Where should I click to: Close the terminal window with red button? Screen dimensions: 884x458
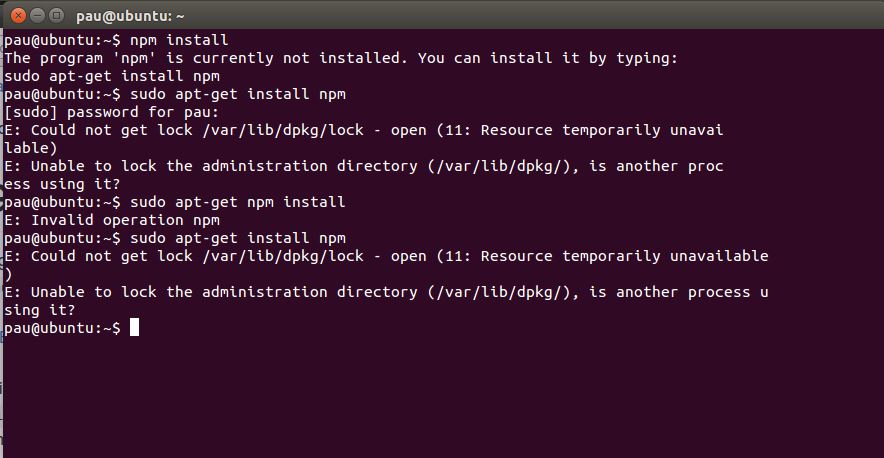(18, 15)
